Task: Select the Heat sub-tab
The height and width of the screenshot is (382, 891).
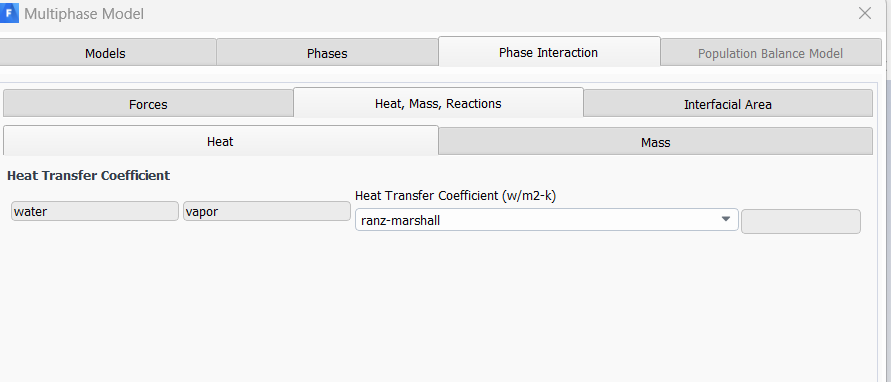Action: click(220, 141)
